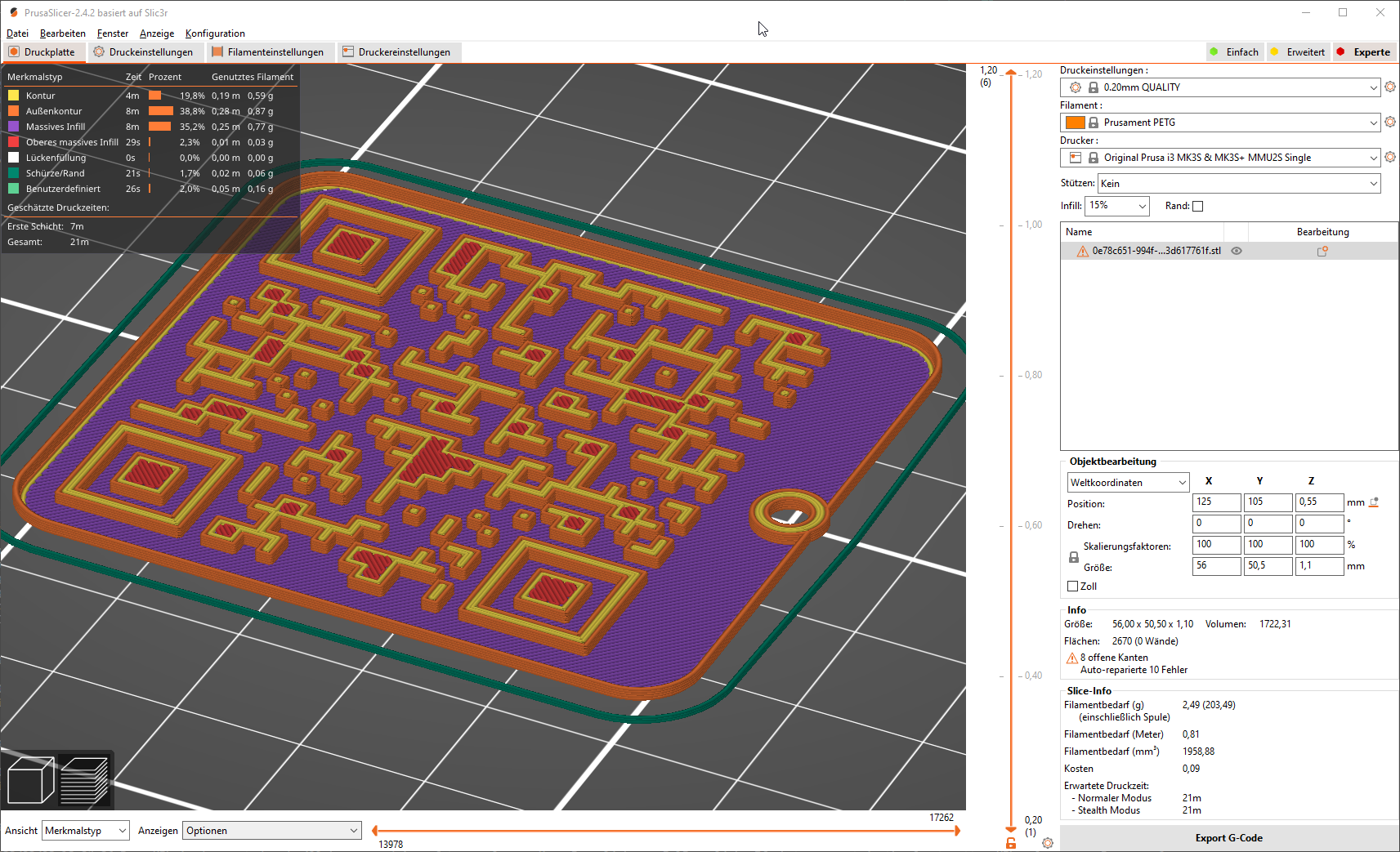Click the Massives Infill purple legend swatch
Screen dimensions: 1400x852
[13, 127]
